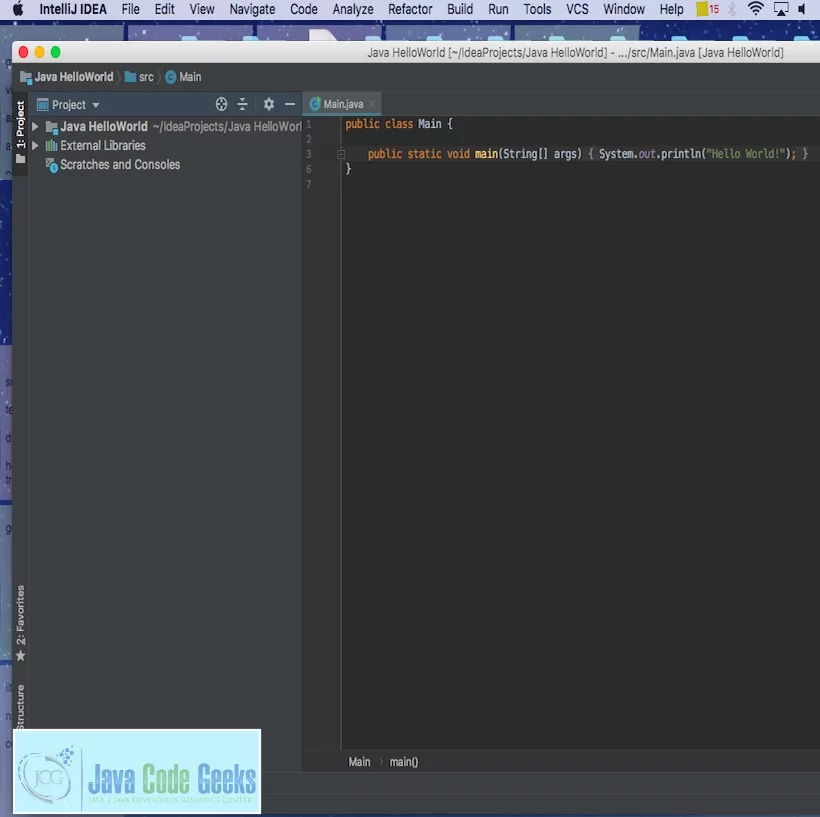Close the Main.java tab

click(372, 104)
